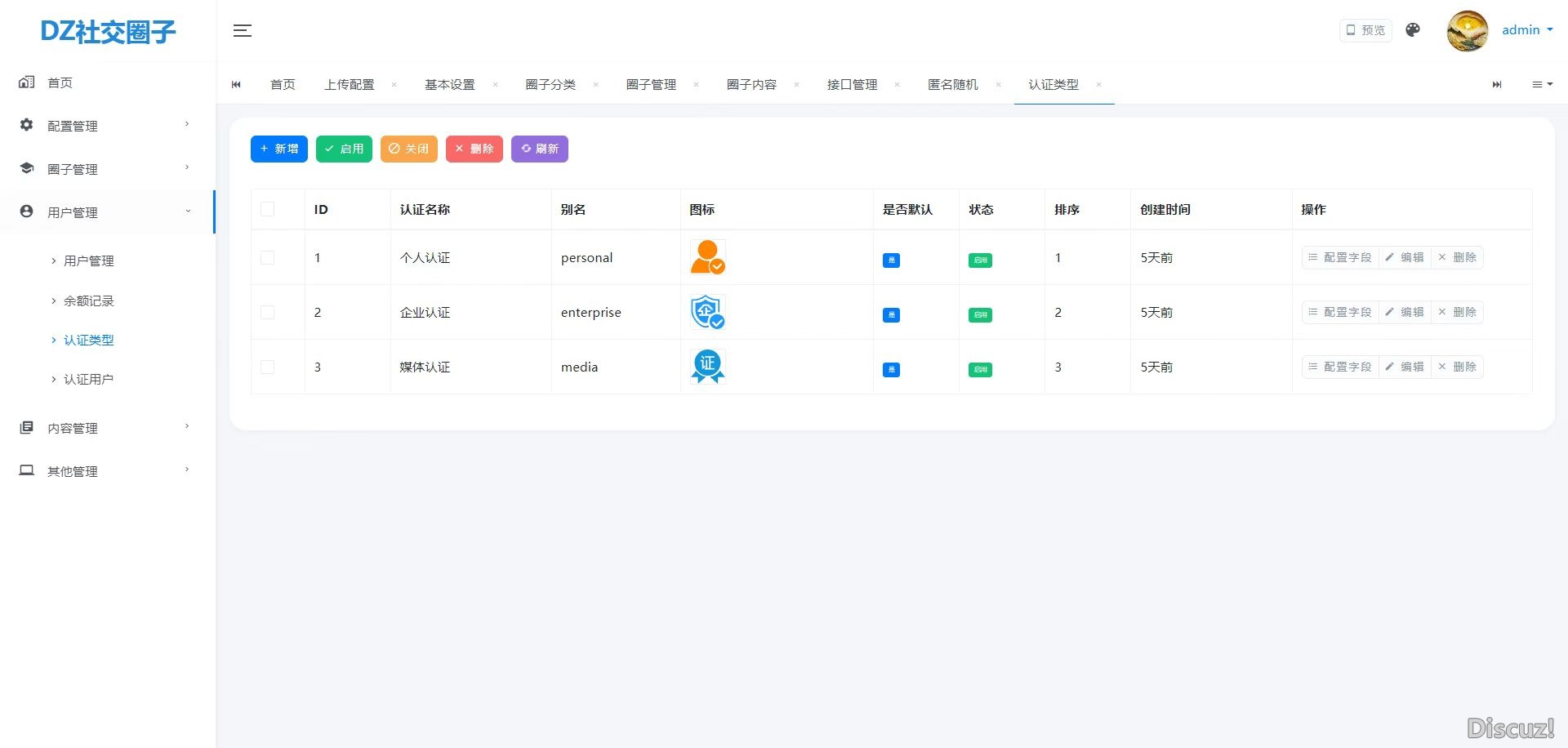Open 认证用户 in the sidebar

point(88,380)
